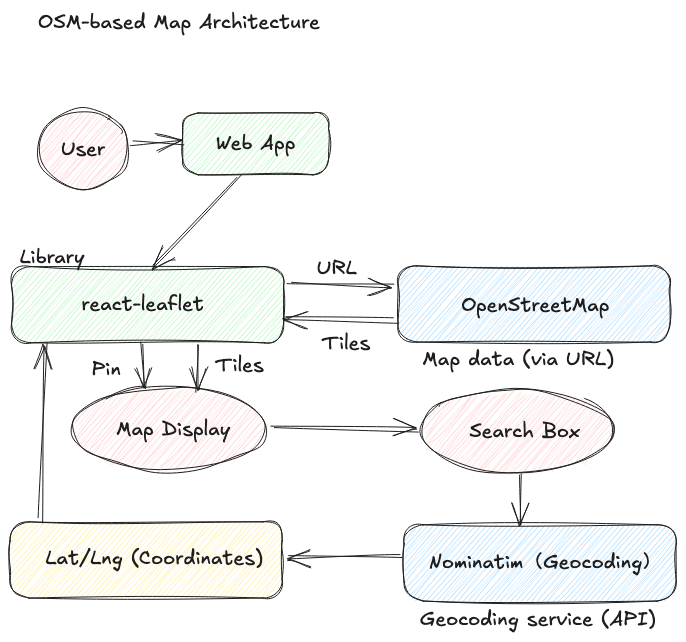Click the Geocoding service (API) caption

point(538,620)
